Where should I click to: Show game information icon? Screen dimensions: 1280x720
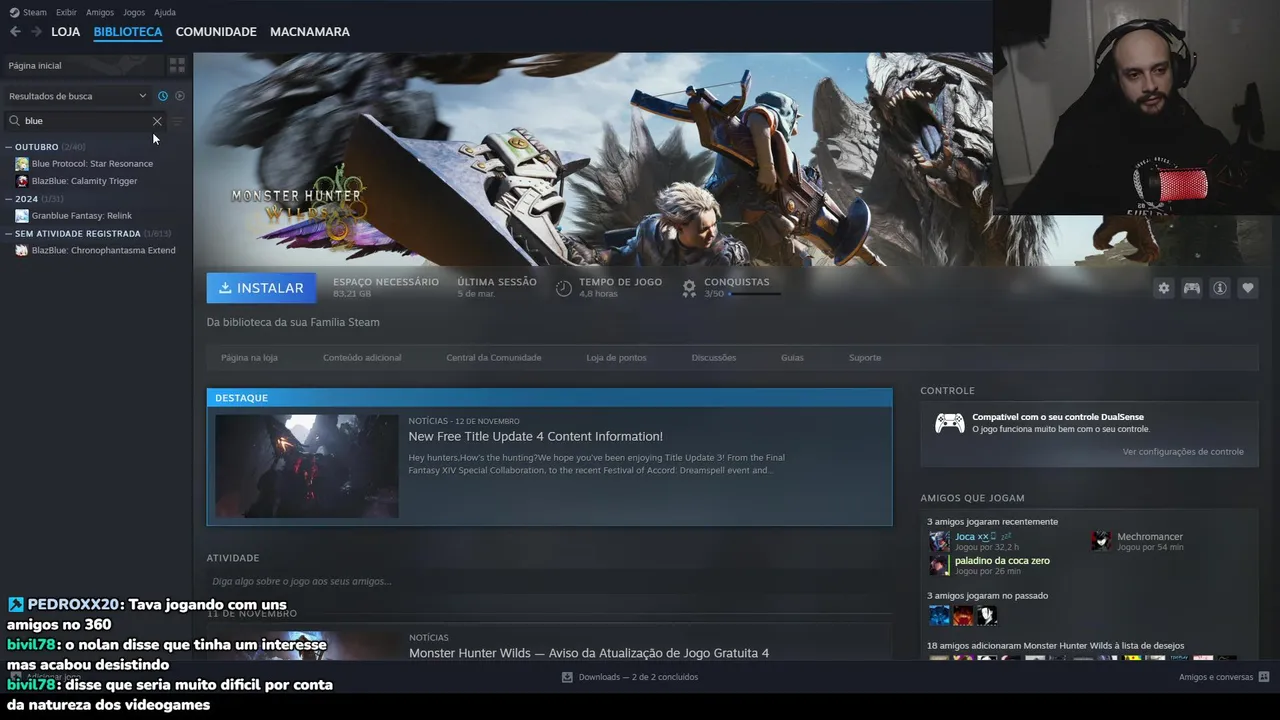(x=1219, y=288)
